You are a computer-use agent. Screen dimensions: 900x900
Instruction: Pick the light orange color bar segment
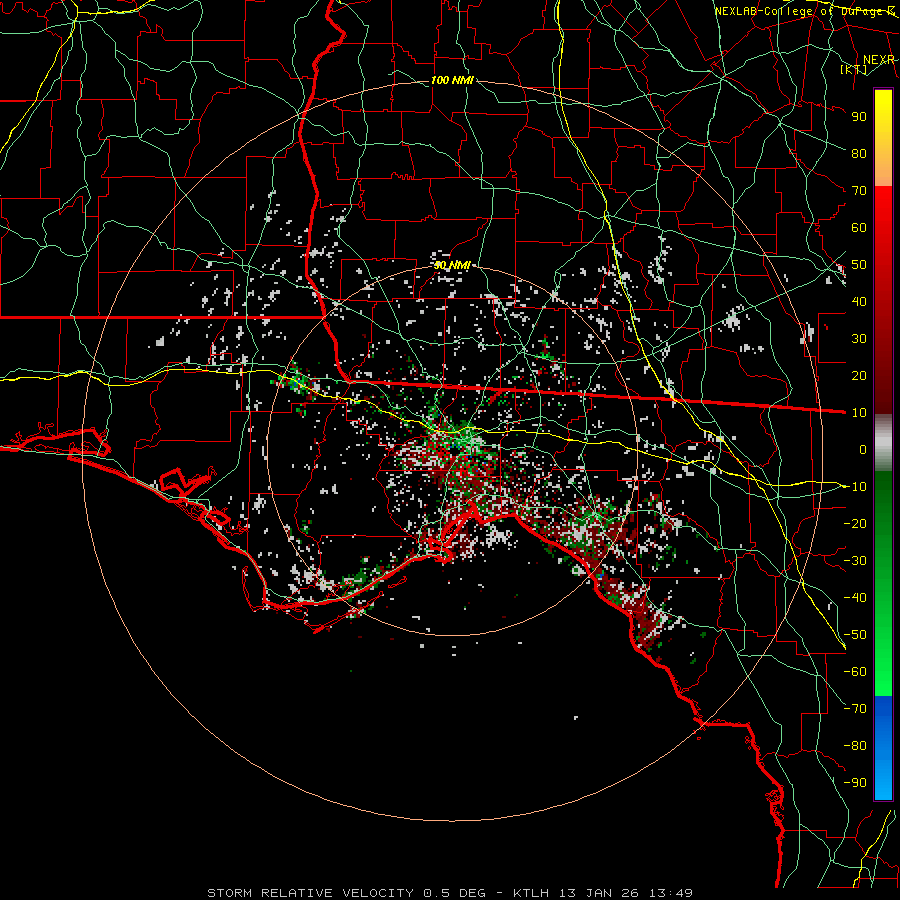[x=883, y=167]
